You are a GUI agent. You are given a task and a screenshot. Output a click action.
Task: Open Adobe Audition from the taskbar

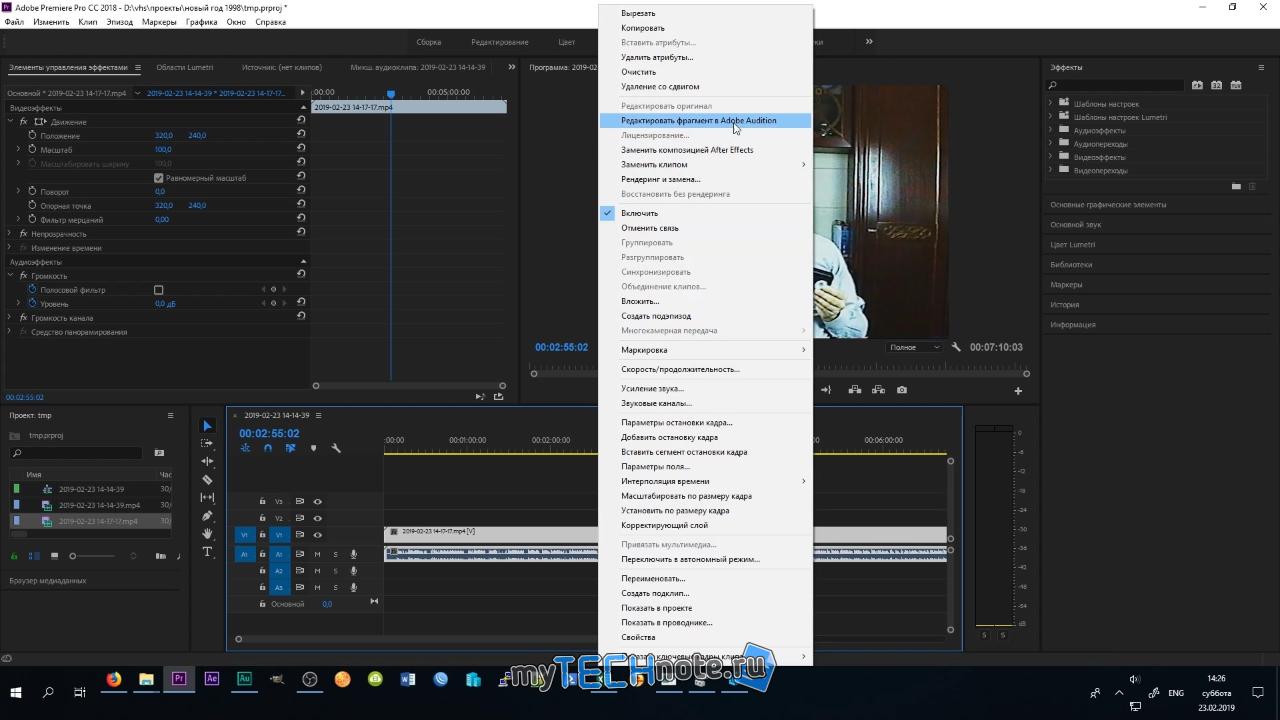244,679
